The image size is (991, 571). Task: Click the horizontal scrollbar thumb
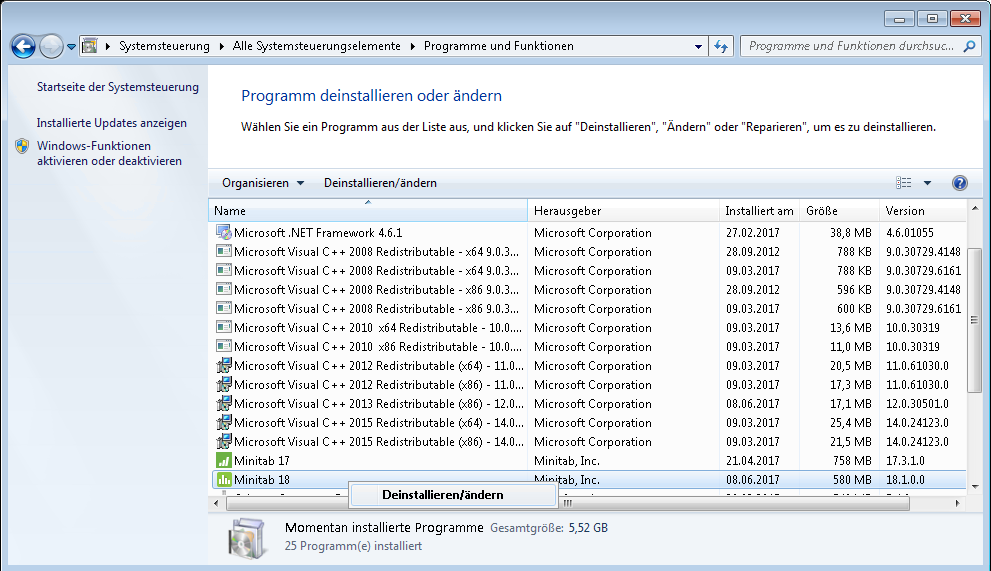568,503
